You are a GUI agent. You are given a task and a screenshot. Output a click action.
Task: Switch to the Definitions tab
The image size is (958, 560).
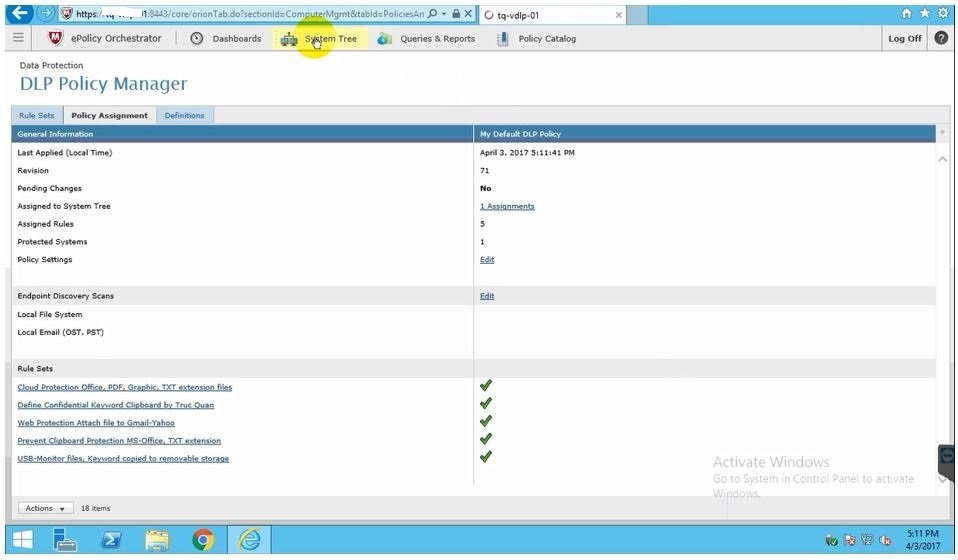click(x=184, y=116)
